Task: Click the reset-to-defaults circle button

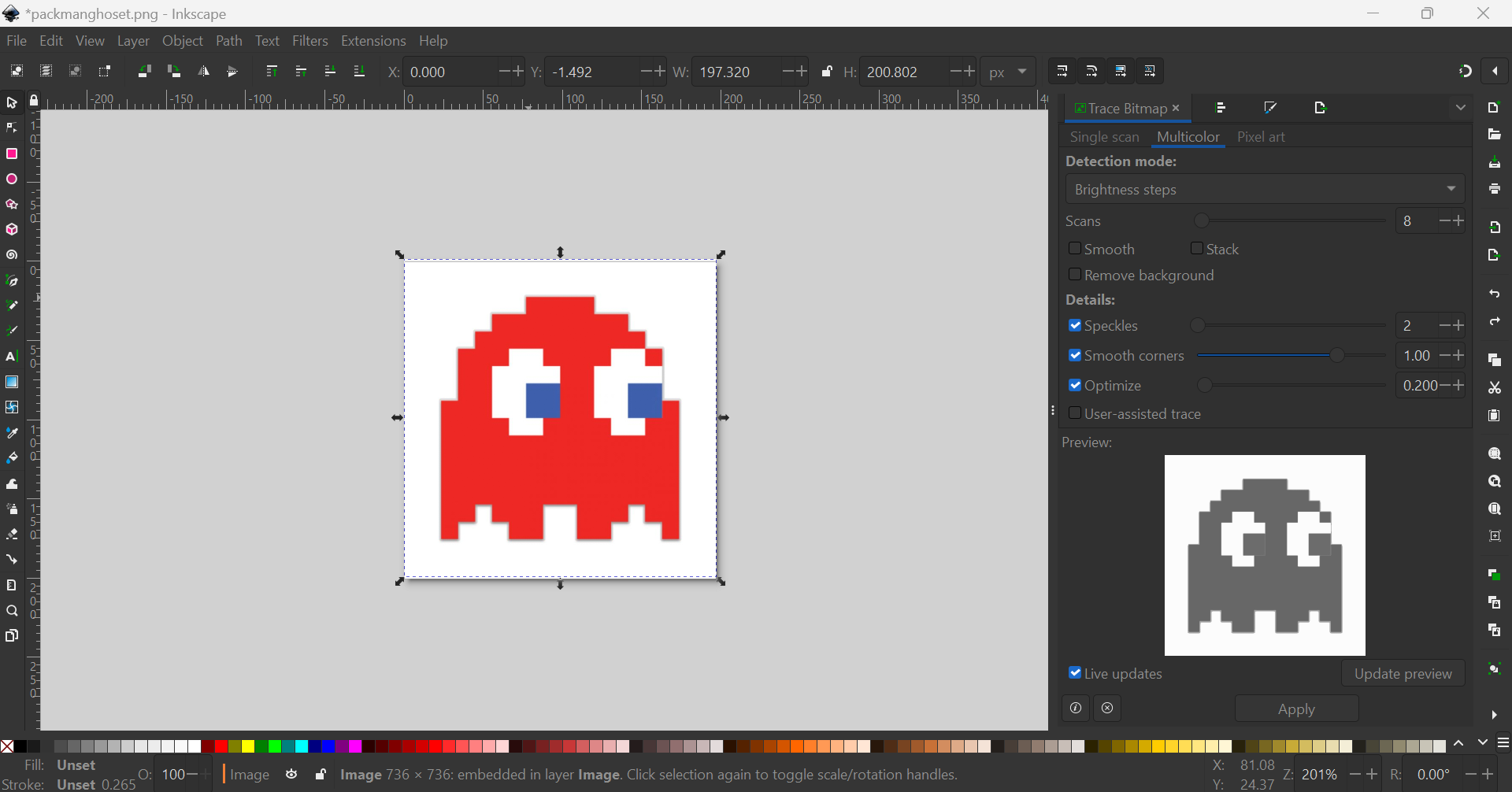Action: click(x=1076, y=709)
